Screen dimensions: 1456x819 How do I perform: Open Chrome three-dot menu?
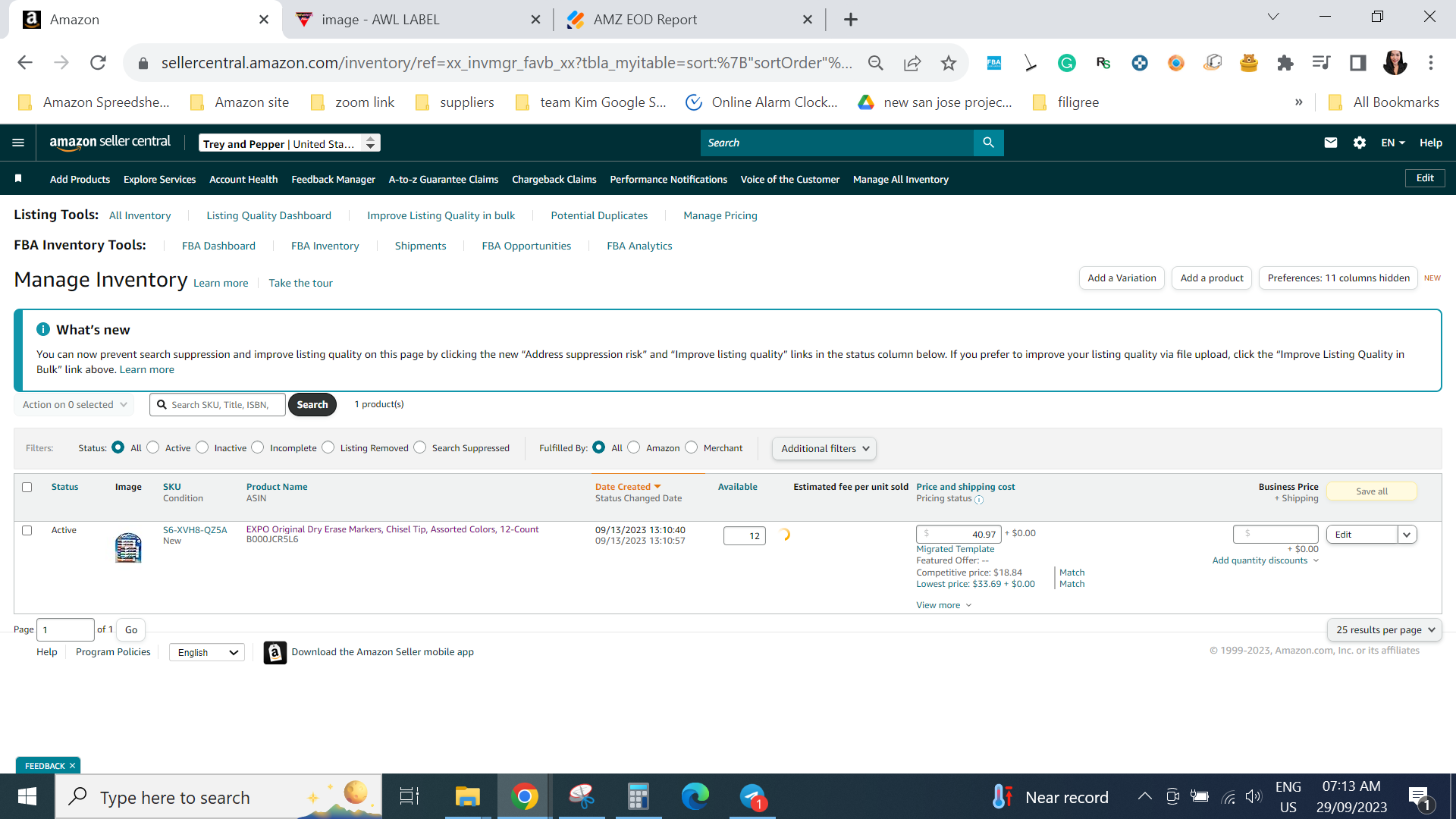coord(1431,63)
